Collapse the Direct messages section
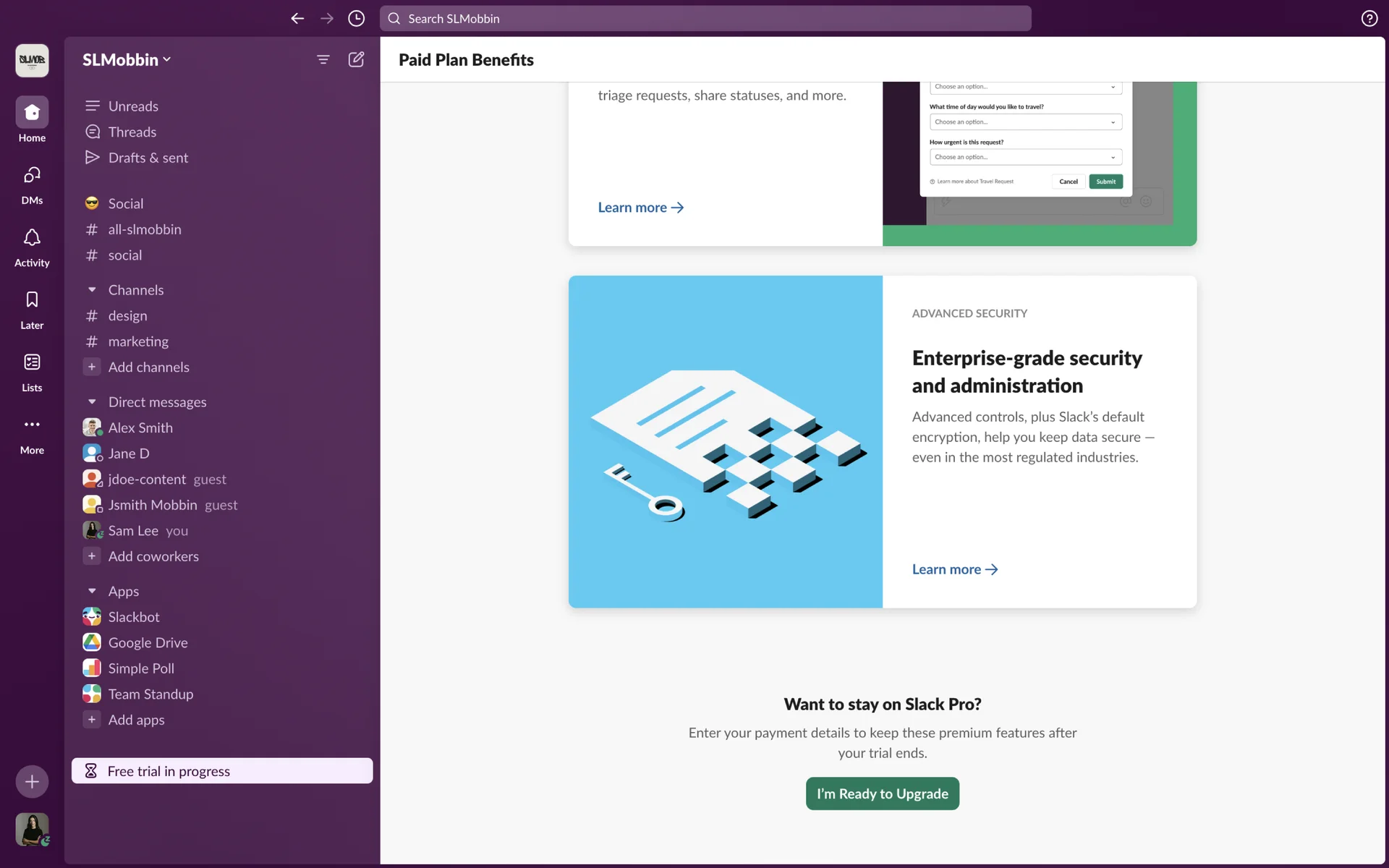The image size is (1389, 868). point(92,402)
